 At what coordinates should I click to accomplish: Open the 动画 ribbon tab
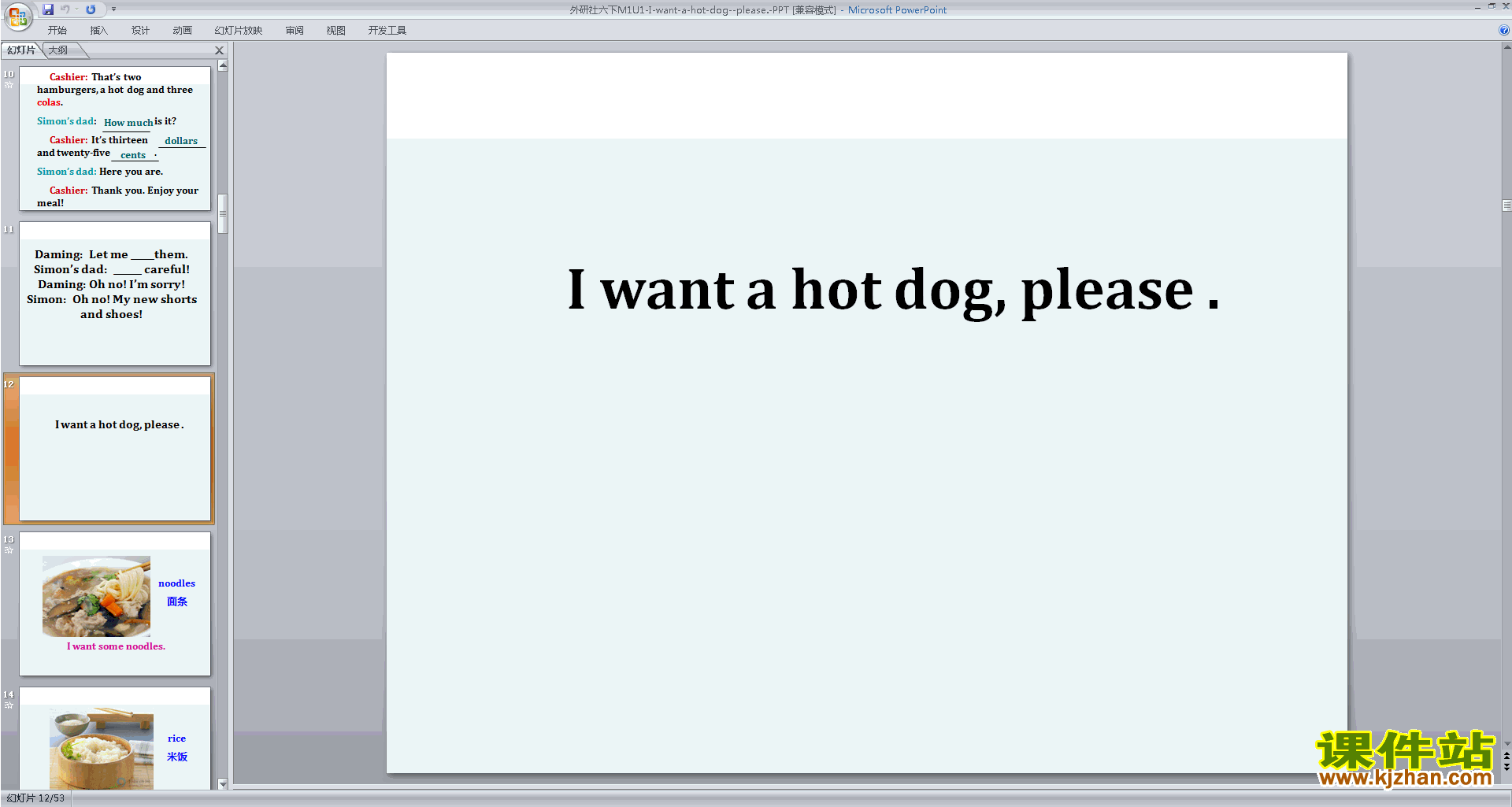182,31
